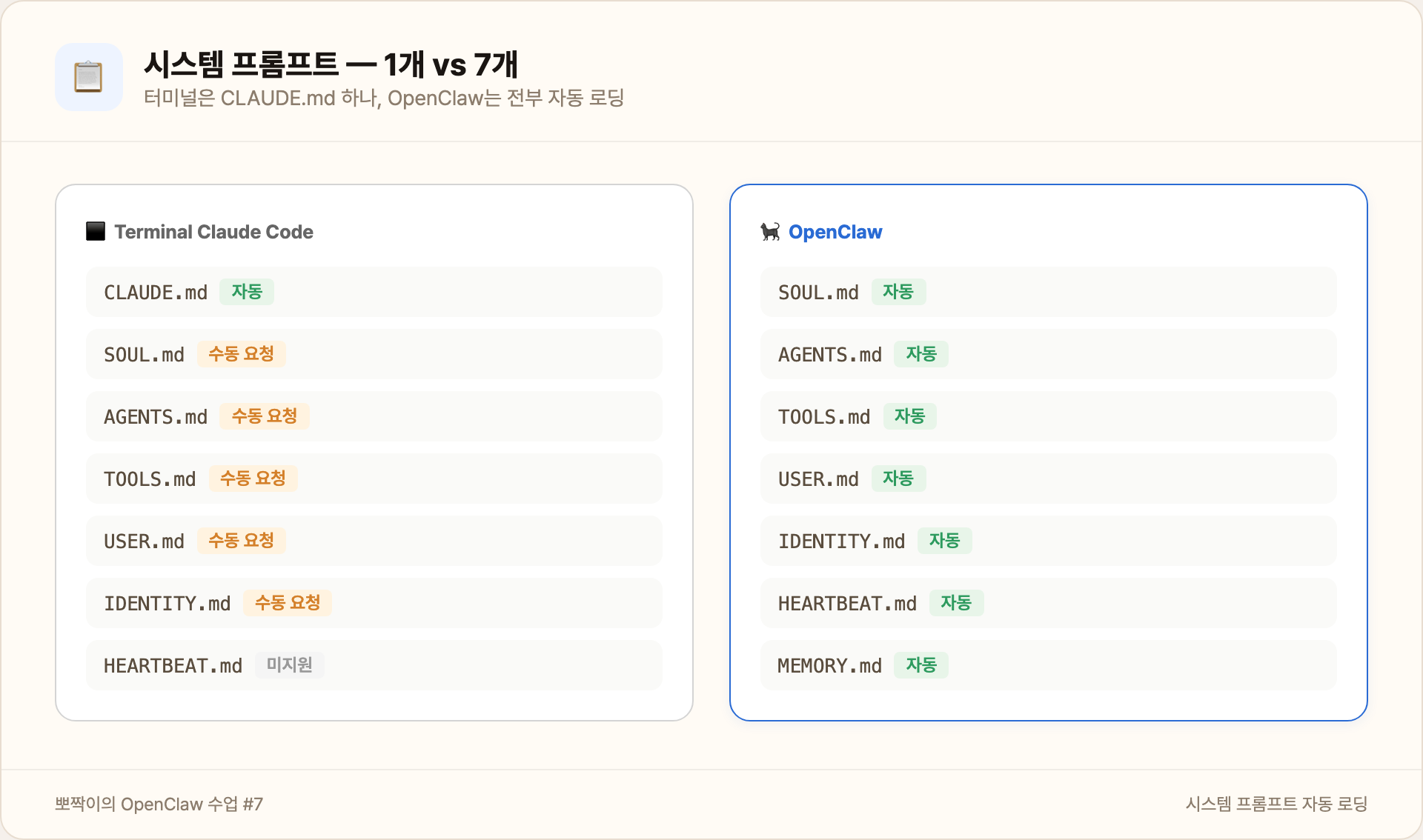
Task: Select the HEARTBEAT.md row in Terminal panel
Action: [374, 665]
